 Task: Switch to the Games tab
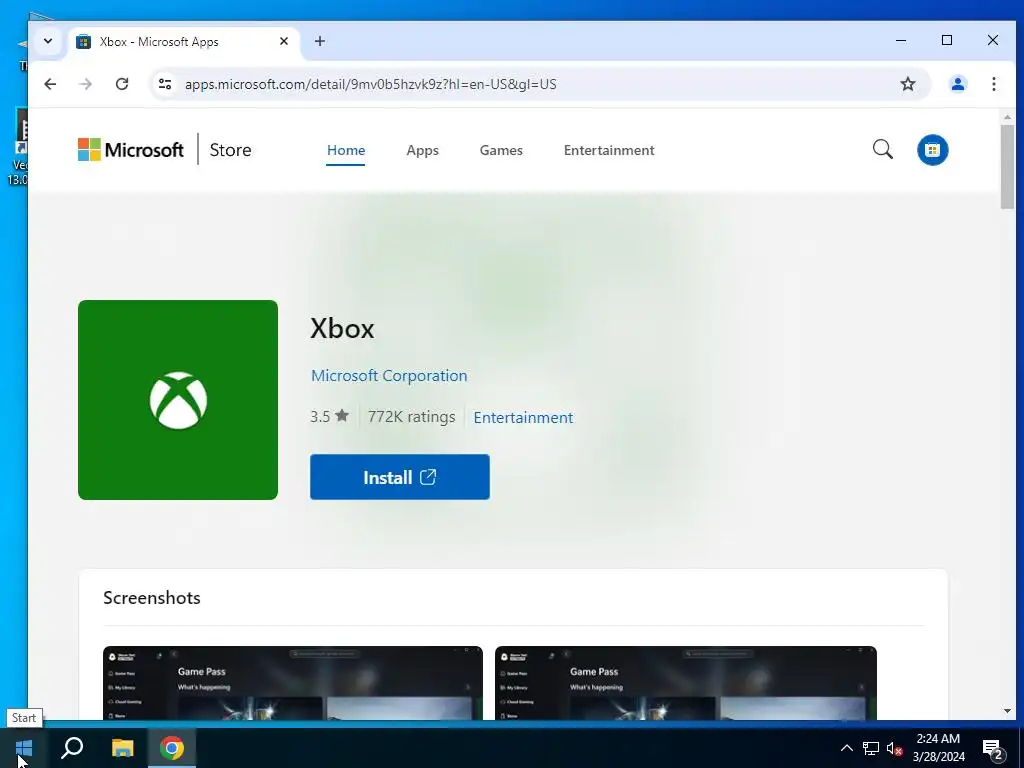(x=501, y=150)
